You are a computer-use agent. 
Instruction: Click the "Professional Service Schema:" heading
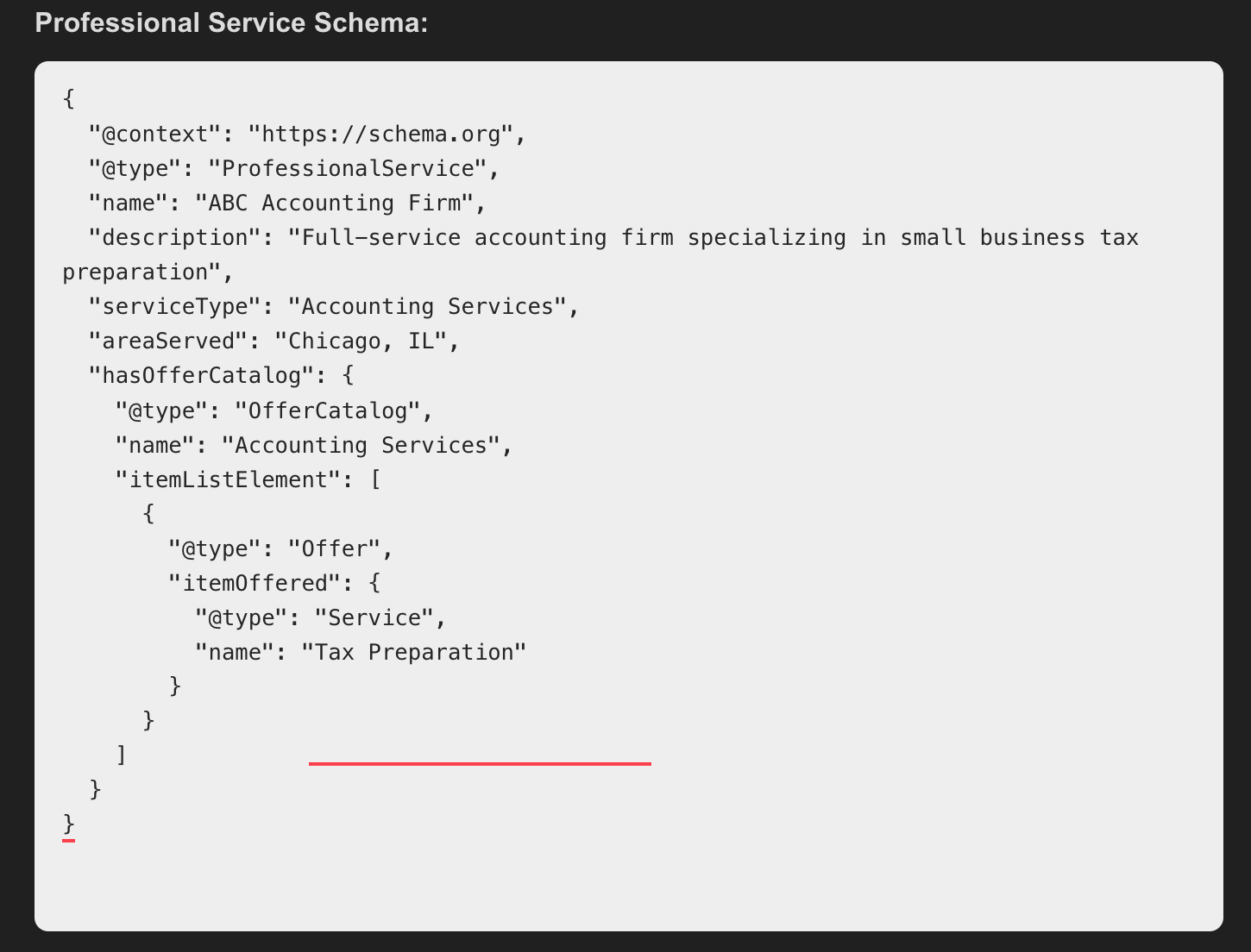point(231,23)
